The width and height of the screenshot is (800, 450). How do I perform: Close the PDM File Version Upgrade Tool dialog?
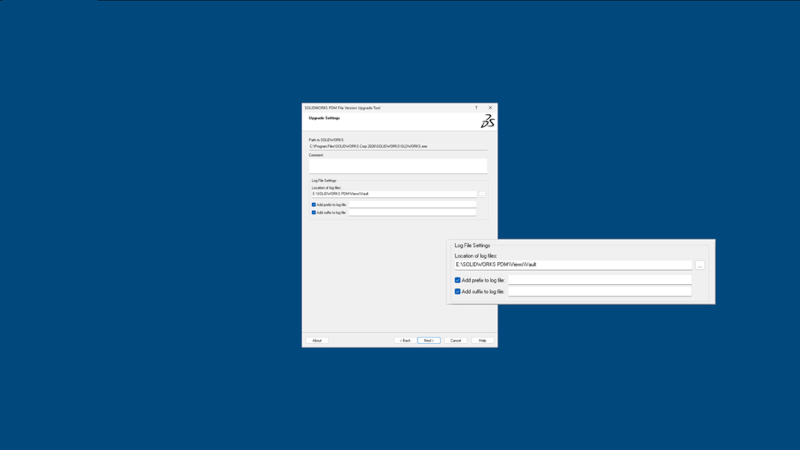pos(490,107)
